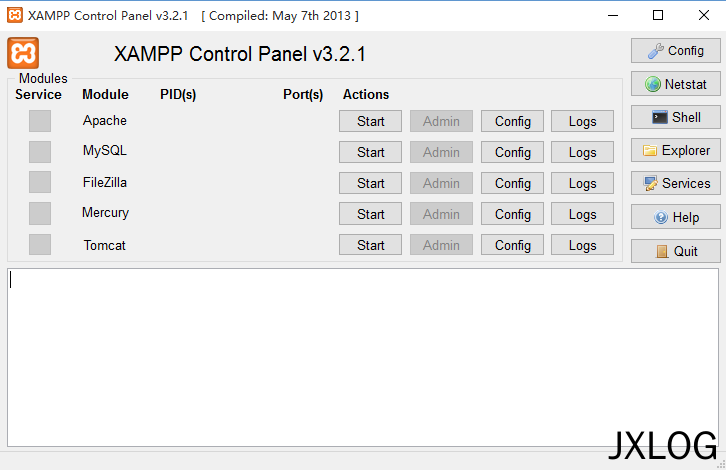Click the large XAMPP orange logo

click(23, 53)
